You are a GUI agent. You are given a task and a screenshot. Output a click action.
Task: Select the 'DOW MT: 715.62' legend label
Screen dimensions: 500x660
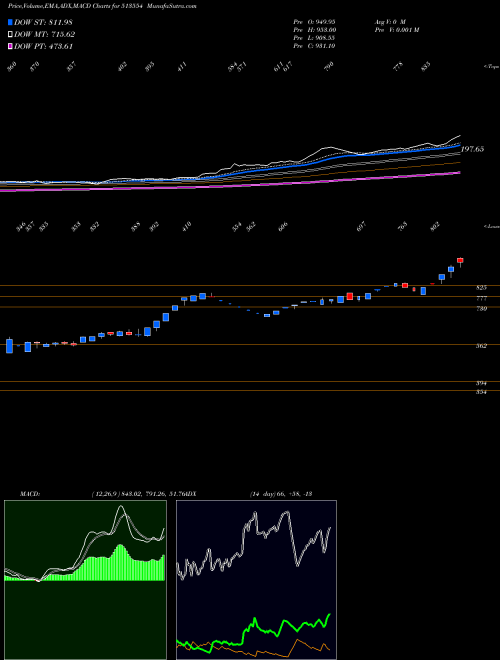pos(45,34)
